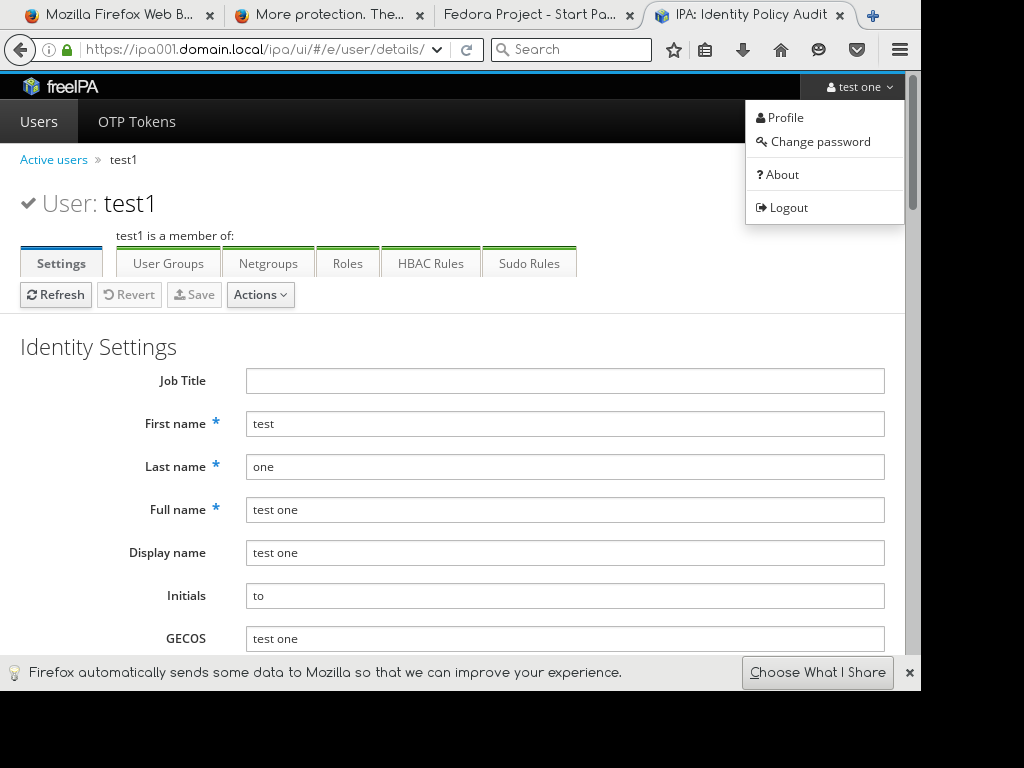Reload the current page
This screenshot has height=768, width=1024.
click(x=466, y=50)
